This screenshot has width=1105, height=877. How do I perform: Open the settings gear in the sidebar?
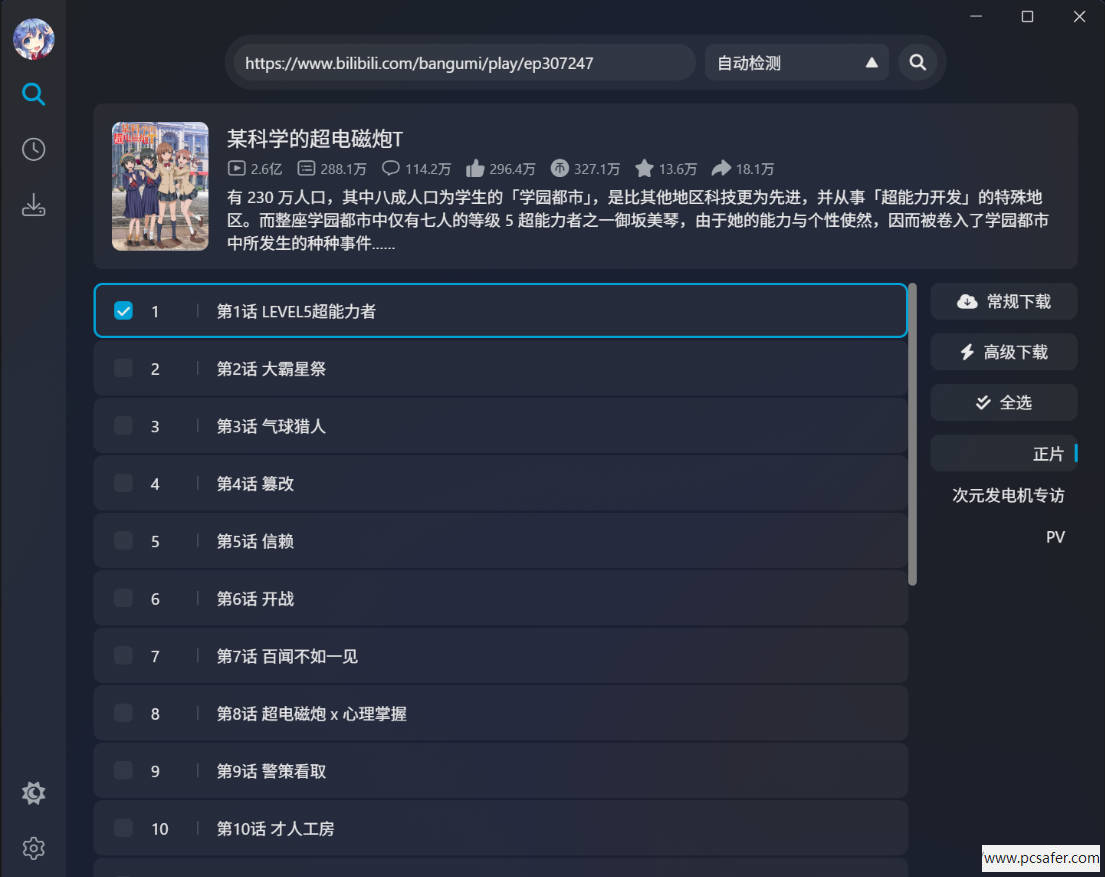pyautogui.click(x=33, y=848)
